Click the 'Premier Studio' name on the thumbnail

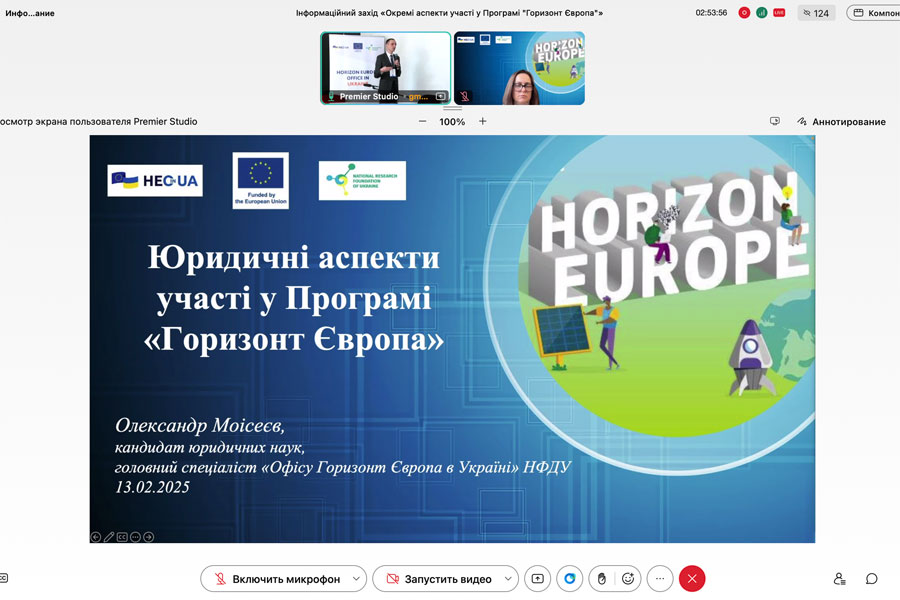click(368, 96)
